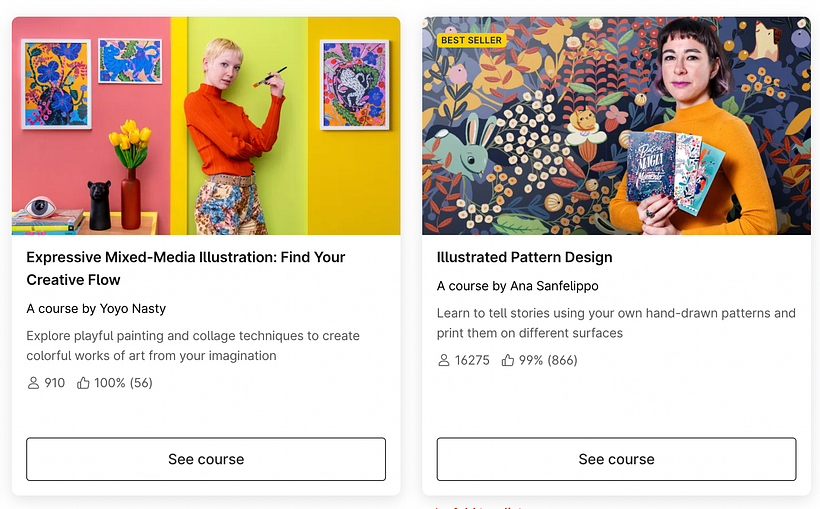Open the Expressive Mixed-Media Illustration course thumbnail
820x509 pixels.
click(206, 126)
